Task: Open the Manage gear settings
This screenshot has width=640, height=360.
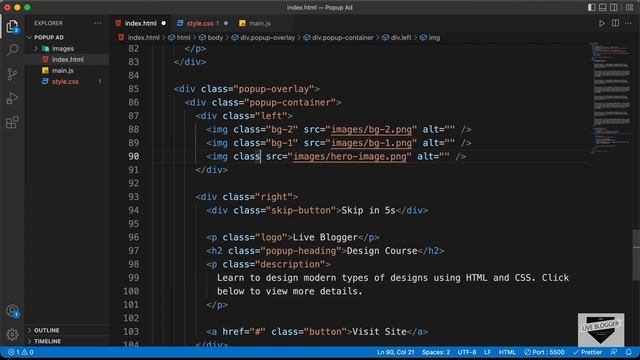Action: point(12,335)
